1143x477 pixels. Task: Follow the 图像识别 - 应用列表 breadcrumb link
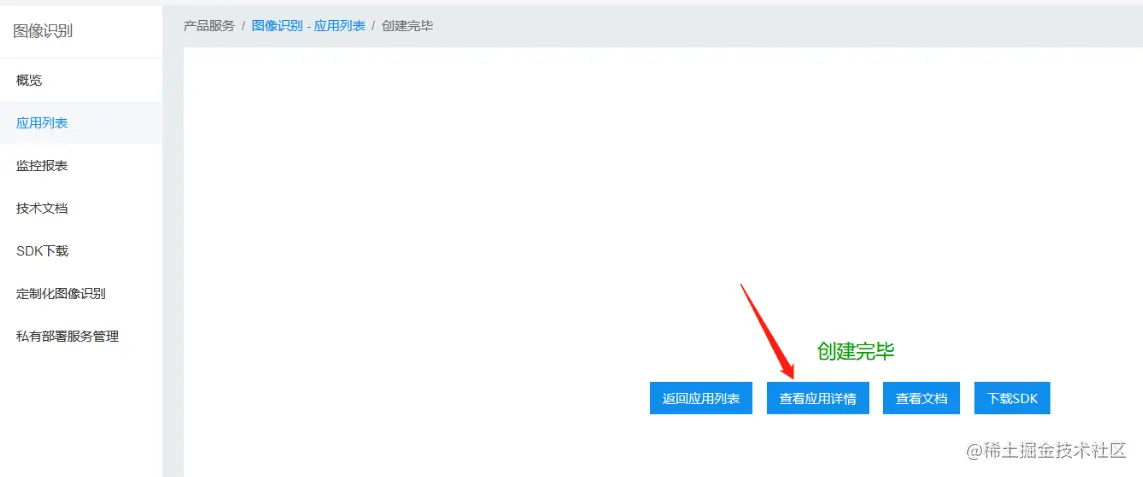click(308, 26)
